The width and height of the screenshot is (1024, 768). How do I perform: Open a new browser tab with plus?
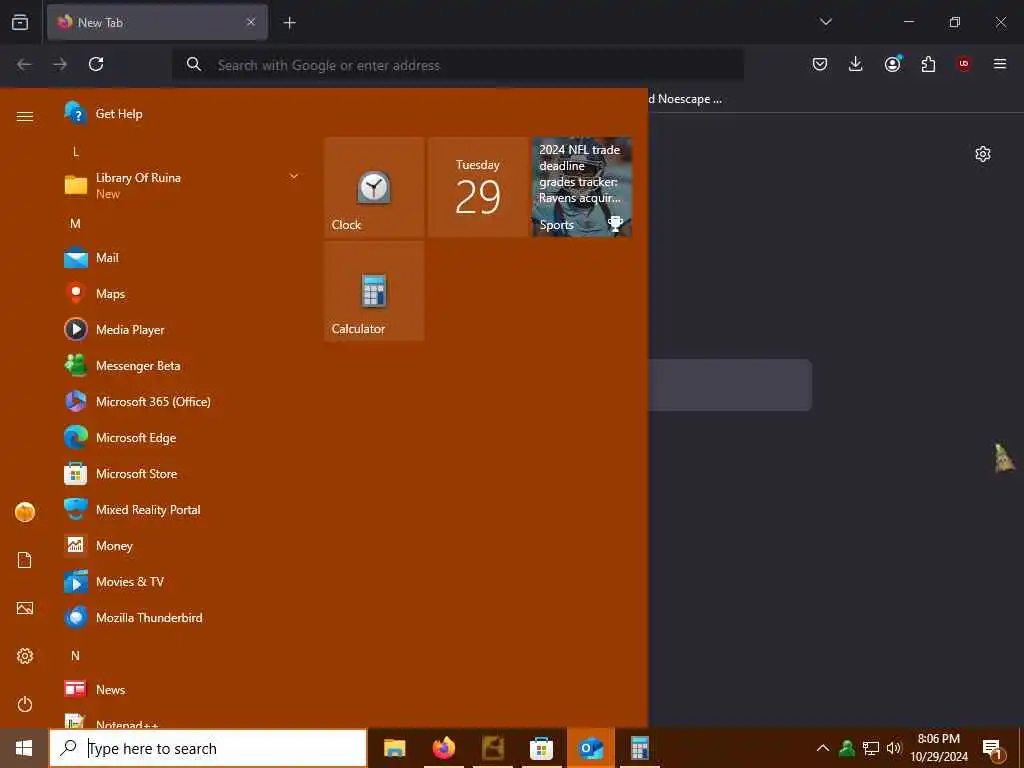[x=289, y=23]
